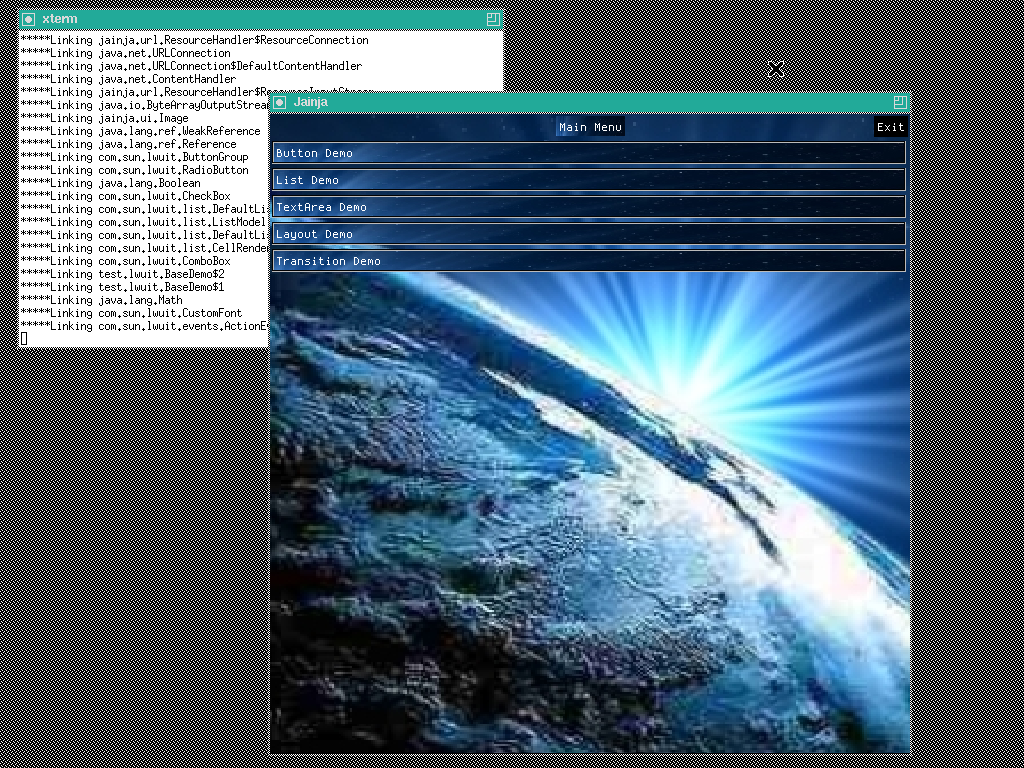Click the Jainja title bar text
This screenshot has width=1024, height=768.
click(311, 103)
